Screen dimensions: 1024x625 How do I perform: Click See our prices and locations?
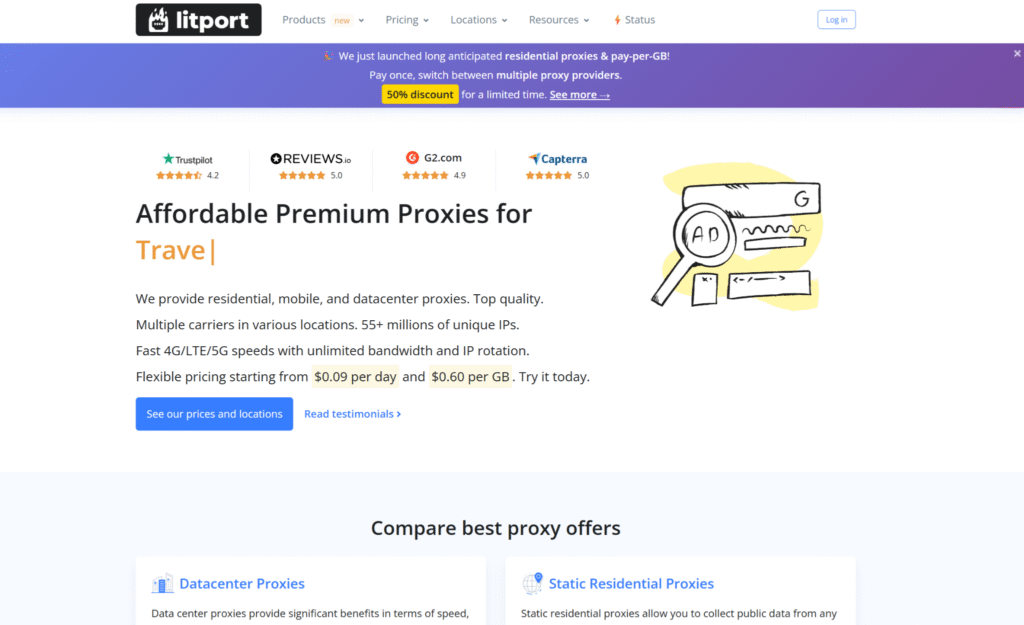[x=214, y=414]
